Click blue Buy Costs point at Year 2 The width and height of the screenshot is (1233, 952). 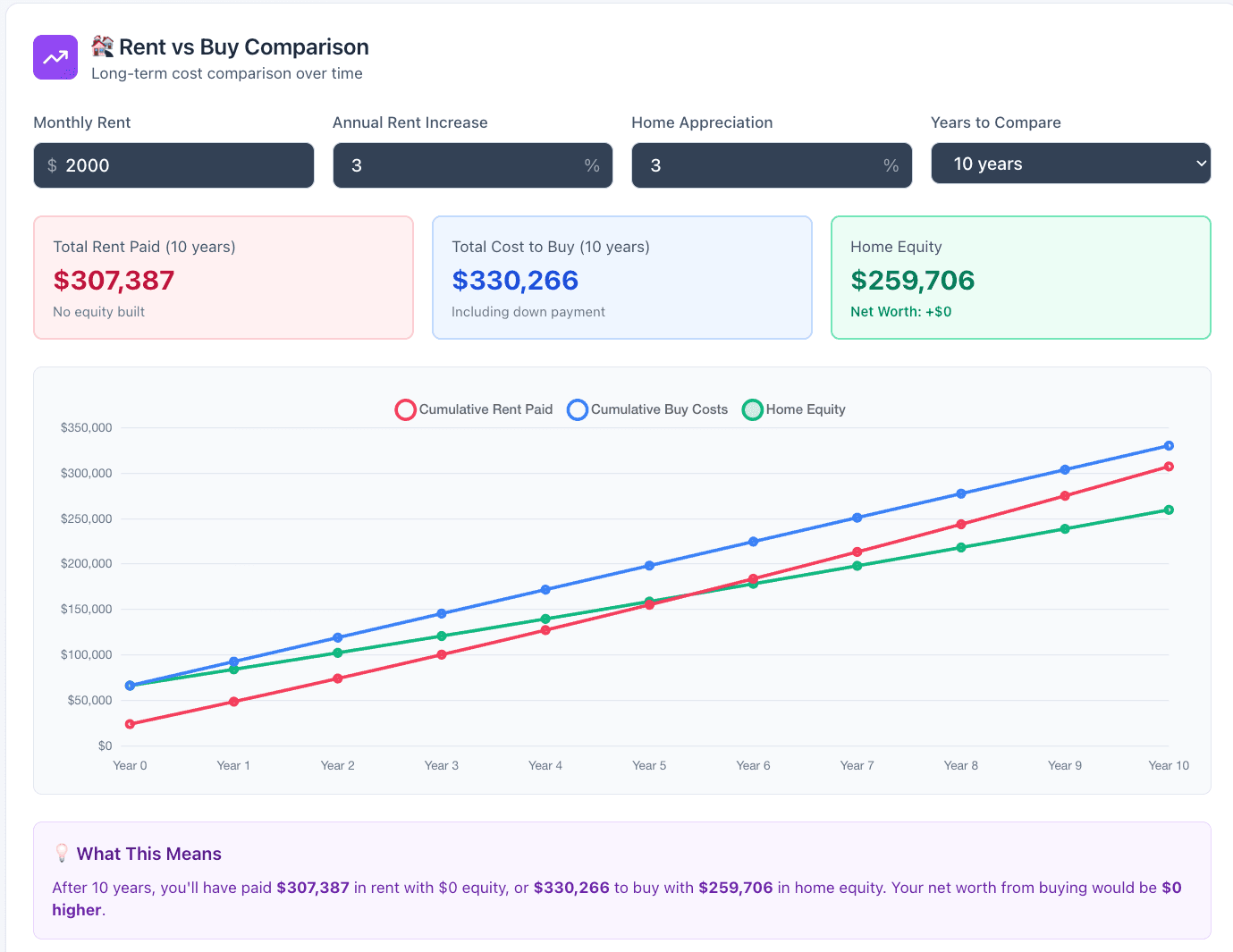(x=338, y=637)
